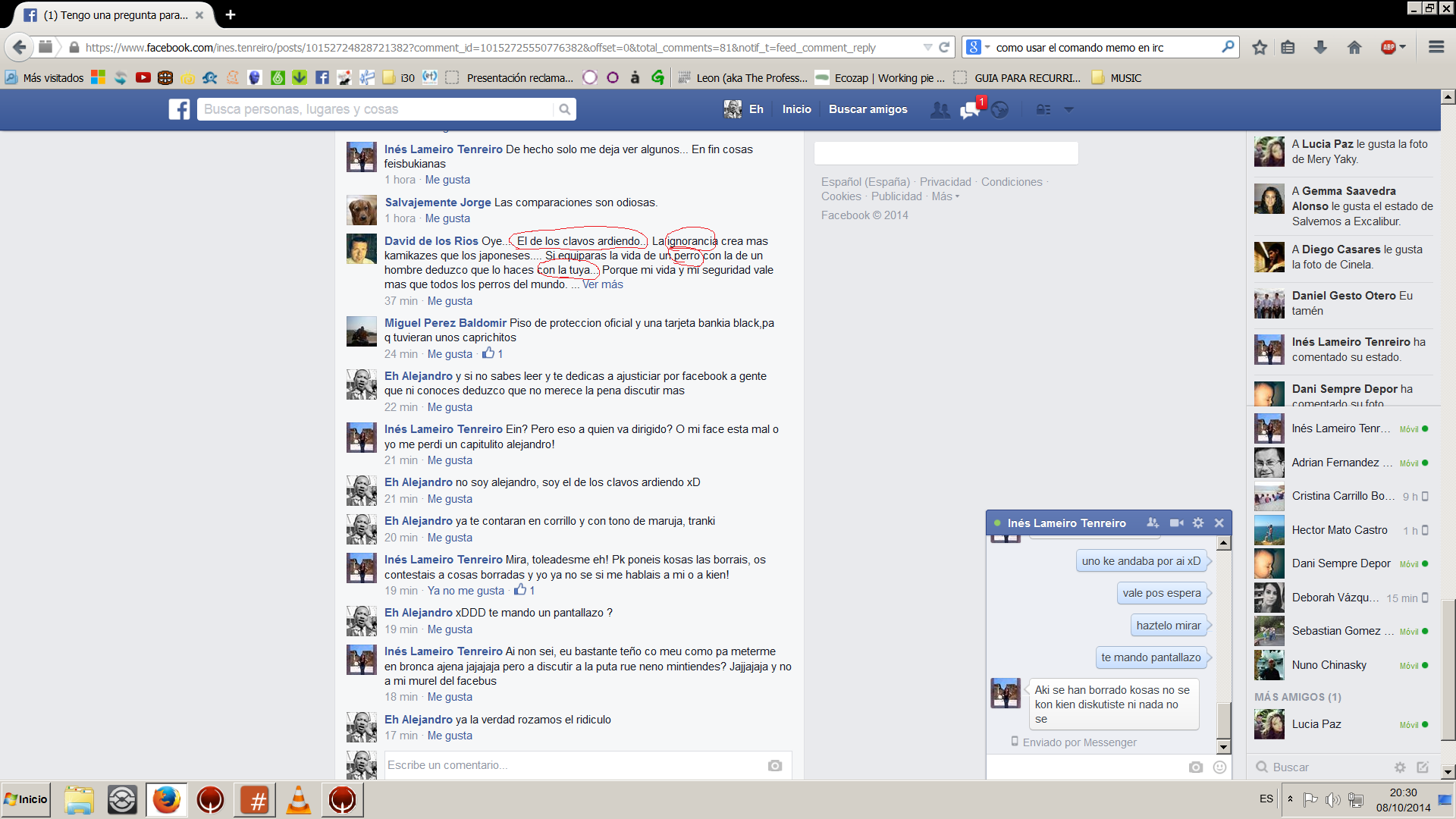Like 'De hecho solo me deja ver' comment
The width and height of the screenshot is (1456, 819).
tap(447, 180)
